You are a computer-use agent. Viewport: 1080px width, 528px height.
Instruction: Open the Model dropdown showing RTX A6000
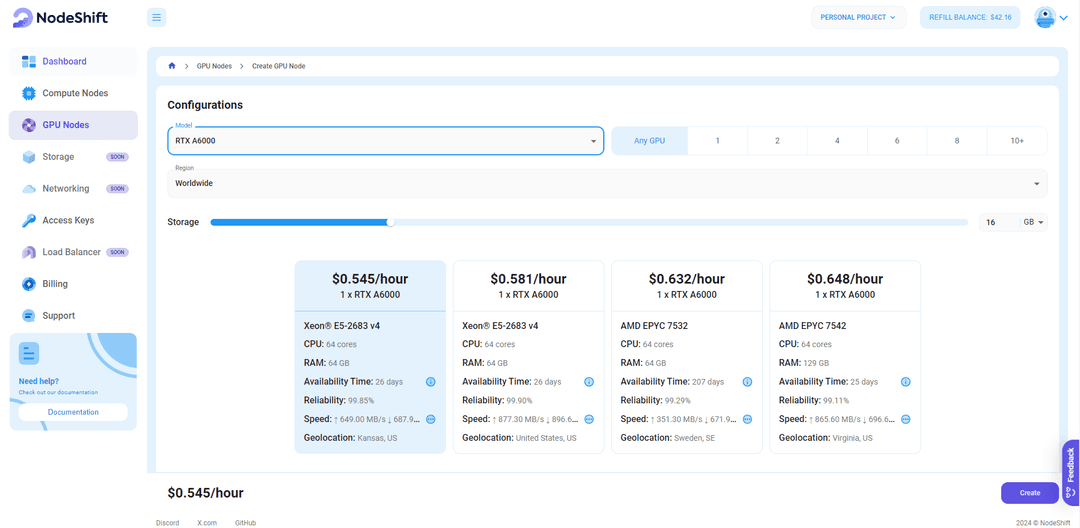click(386, 140)
